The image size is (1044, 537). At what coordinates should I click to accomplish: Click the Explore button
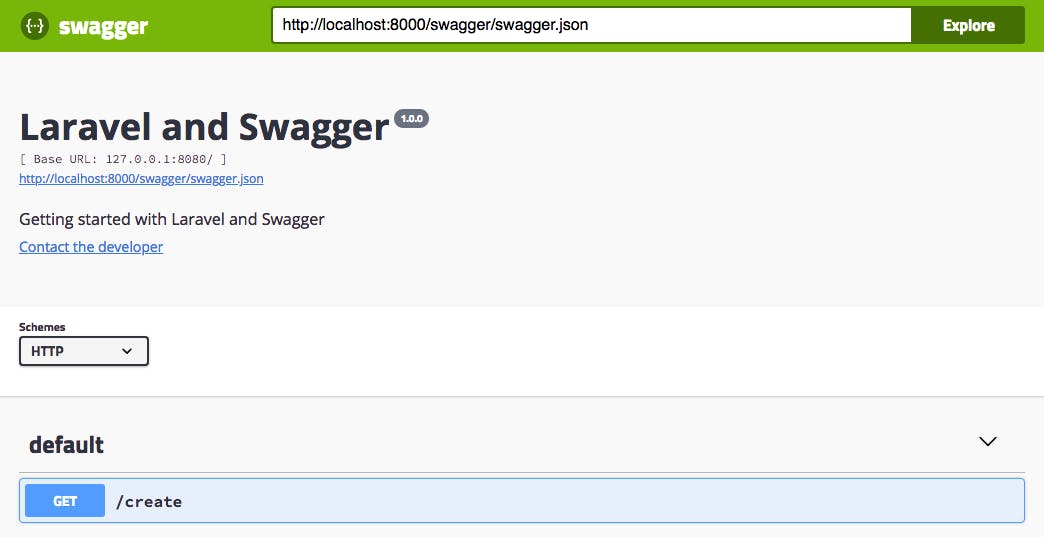pos(968,25)
